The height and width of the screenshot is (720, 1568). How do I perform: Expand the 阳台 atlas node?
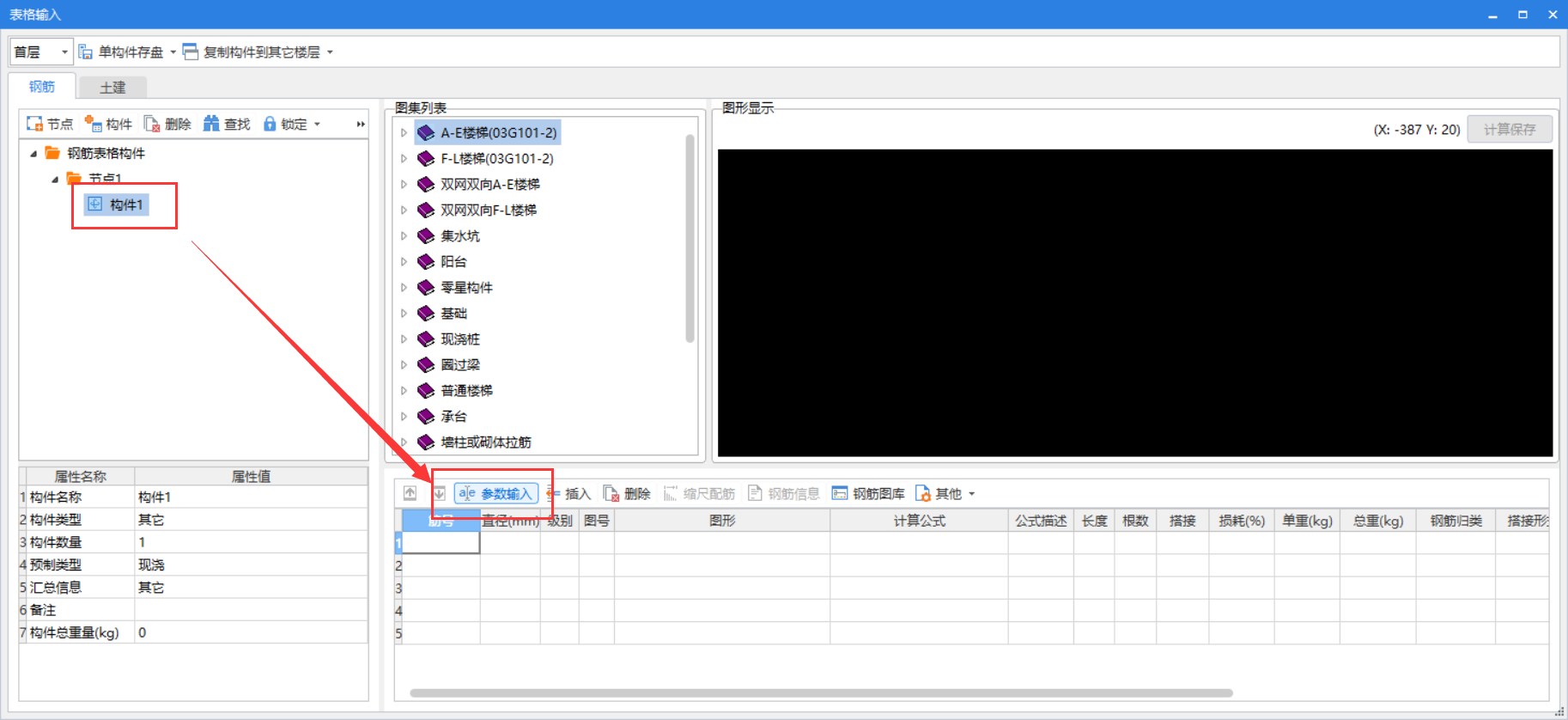pyautogui.click(x=404, y=261)
